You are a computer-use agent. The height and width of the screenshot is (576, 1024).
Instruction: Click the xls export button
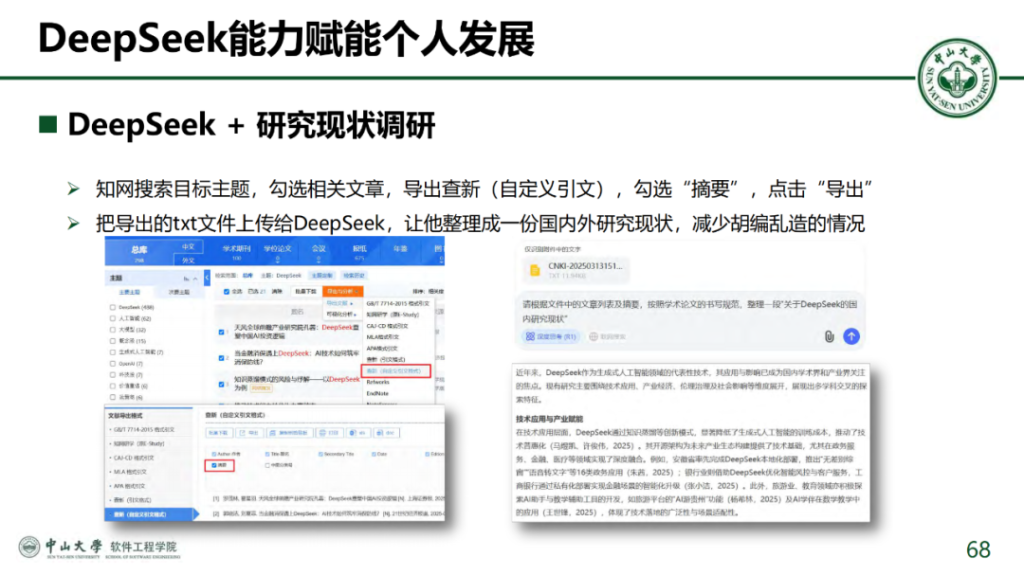[358, 433]
